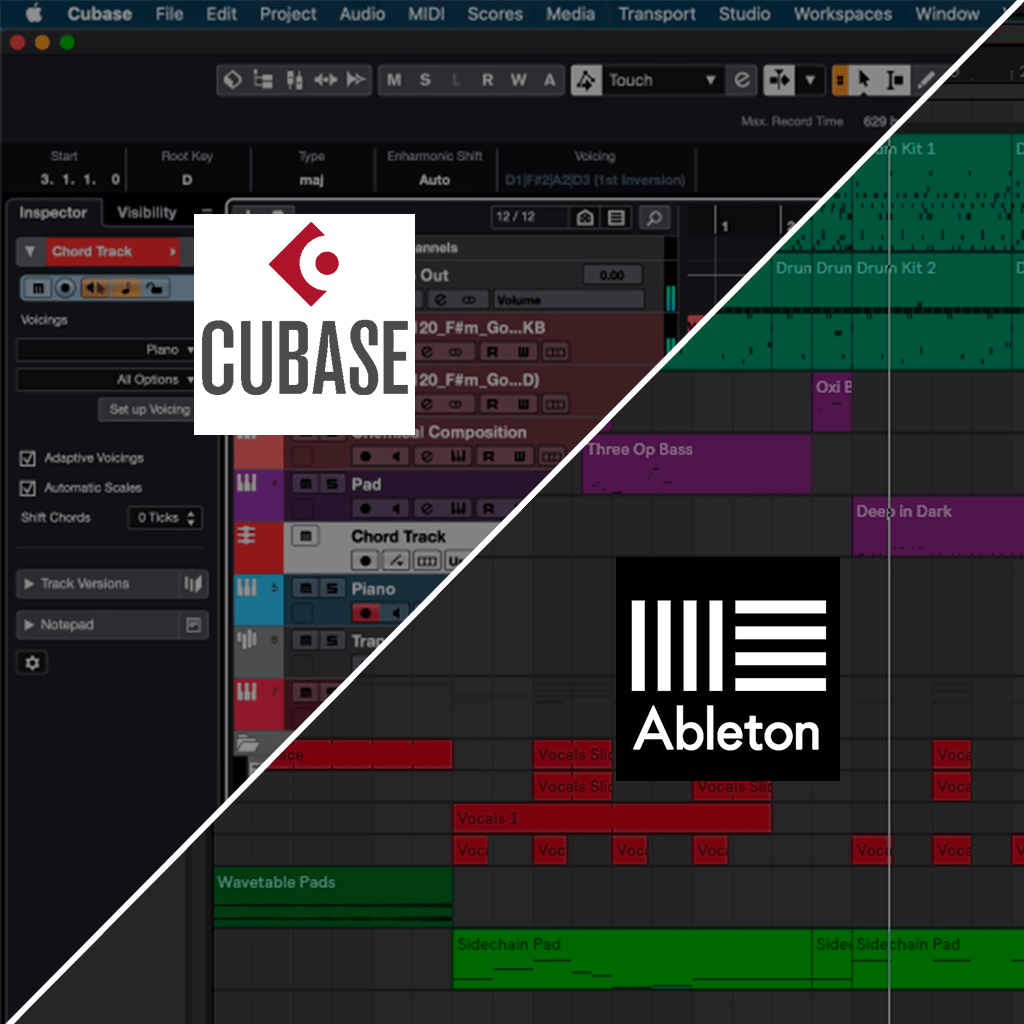
Task: Toggle global Read automation (R)
Action: pyautogui.click(x=487, y=80)
